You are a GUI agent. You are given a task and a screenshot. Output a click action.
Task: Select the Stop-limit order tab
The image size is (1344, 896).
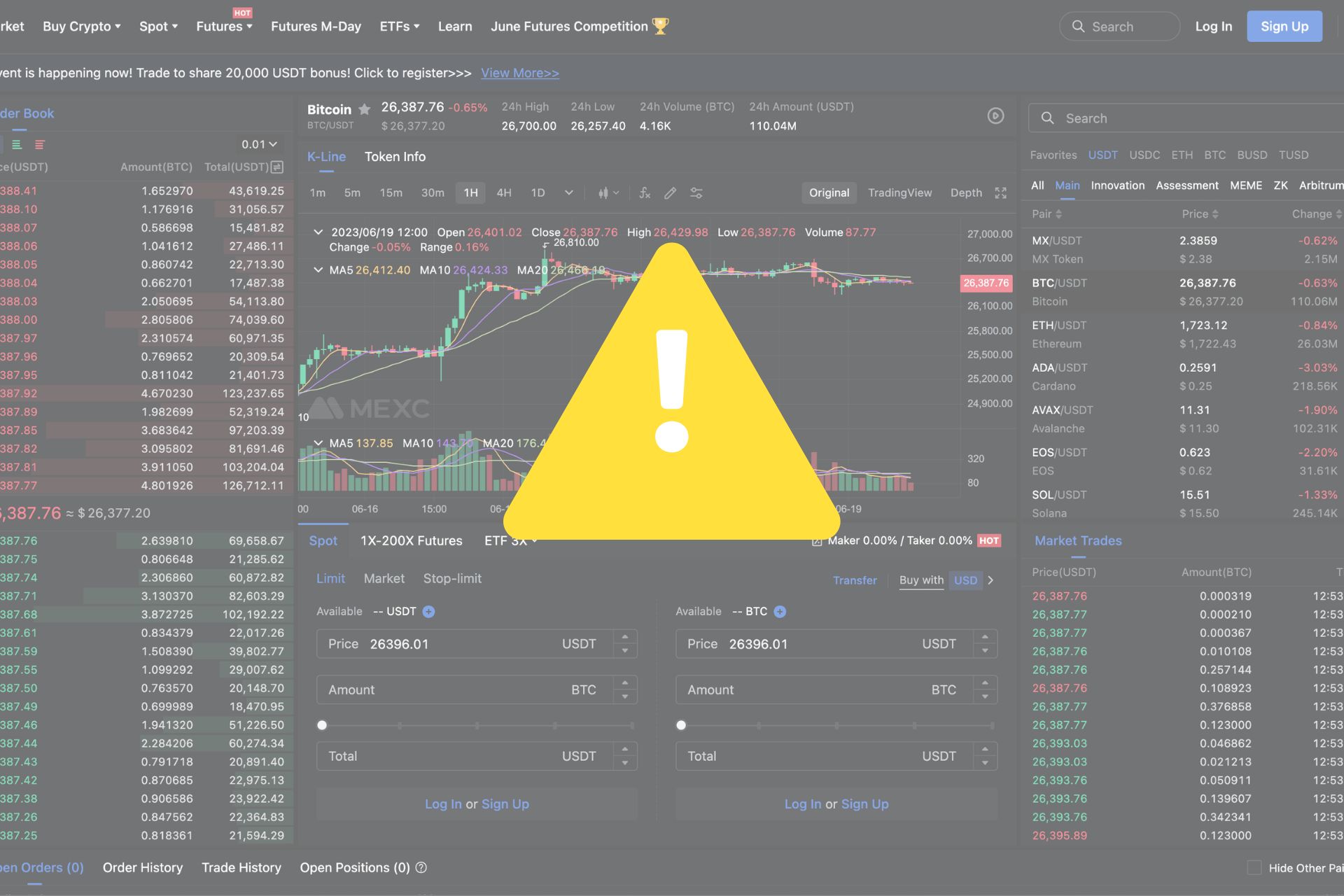point(452,579)
